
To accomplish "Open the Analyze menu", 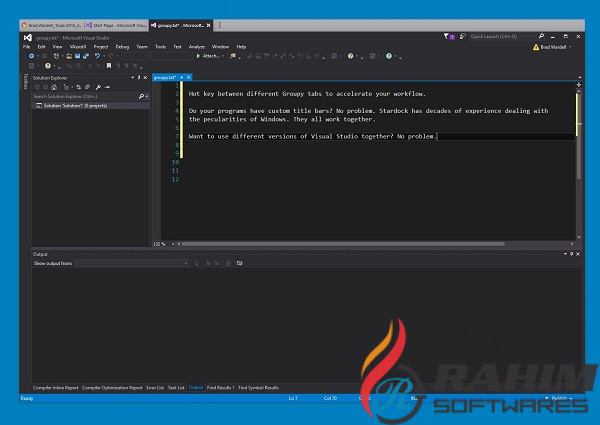I will 197,47.
